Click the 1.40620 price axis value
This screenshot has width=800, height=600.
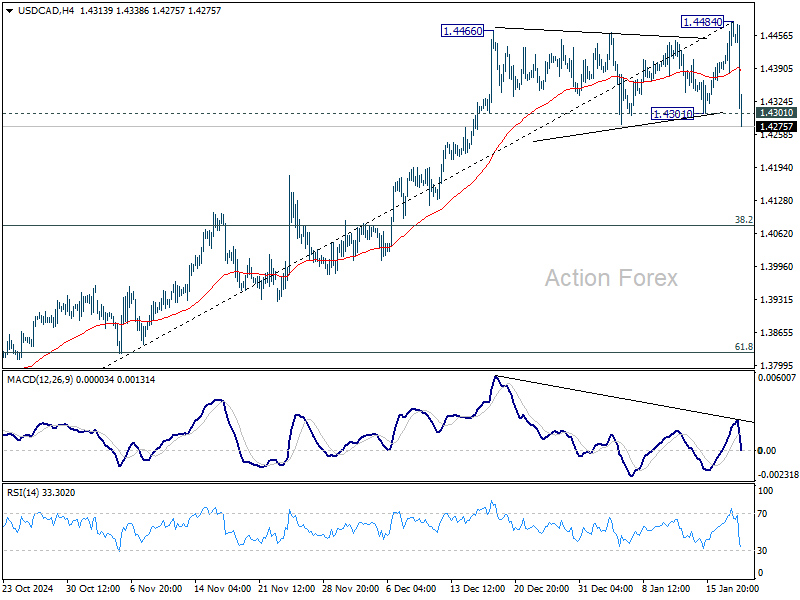tap(777, 234)
